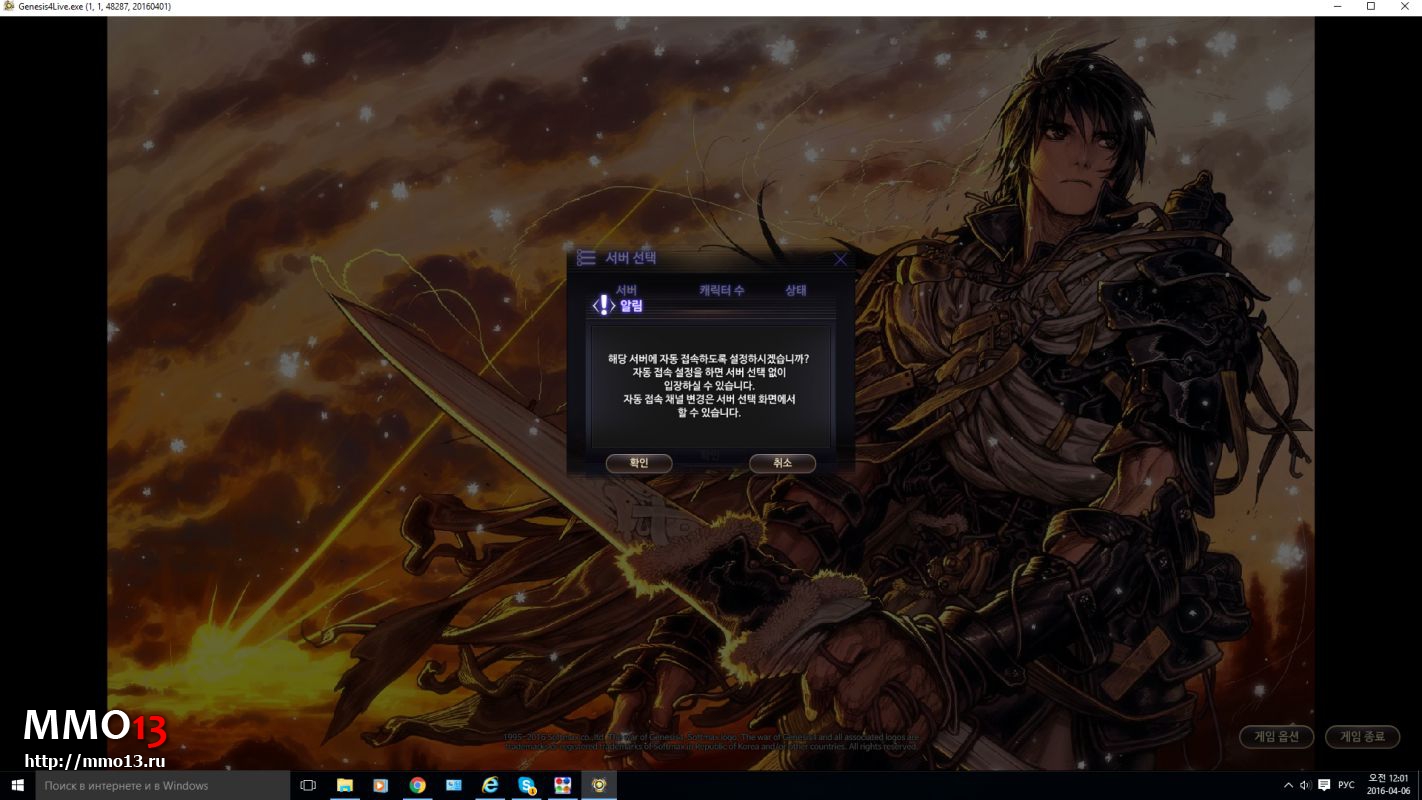Focus the Windows taskbar search field
Image resolution: width=1422 pixels, height=800 pixels.
[x=162, y=785]
